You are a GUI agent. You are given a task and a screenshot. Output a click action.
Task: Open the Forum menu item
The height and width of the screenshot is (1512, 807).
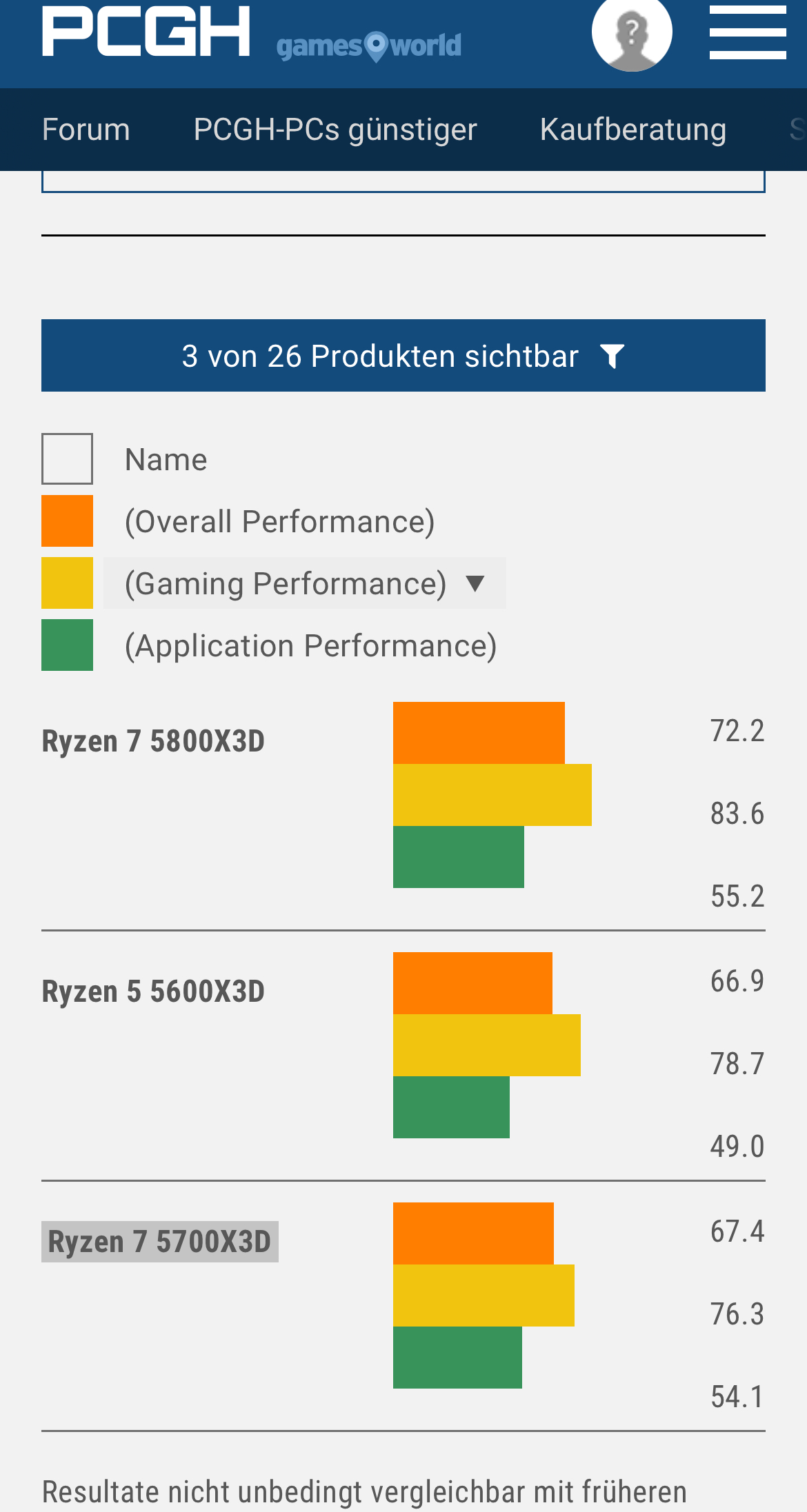tap(86, 130)
